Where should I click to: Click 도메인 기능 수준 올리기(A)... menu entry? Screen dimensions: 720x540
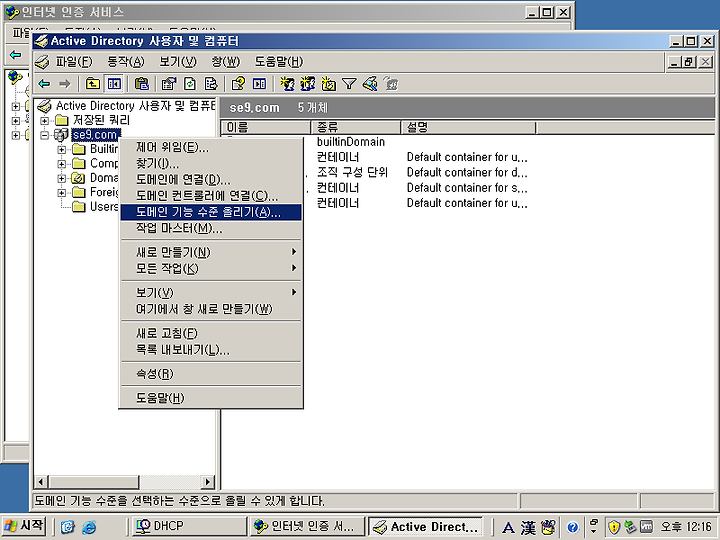211,212
